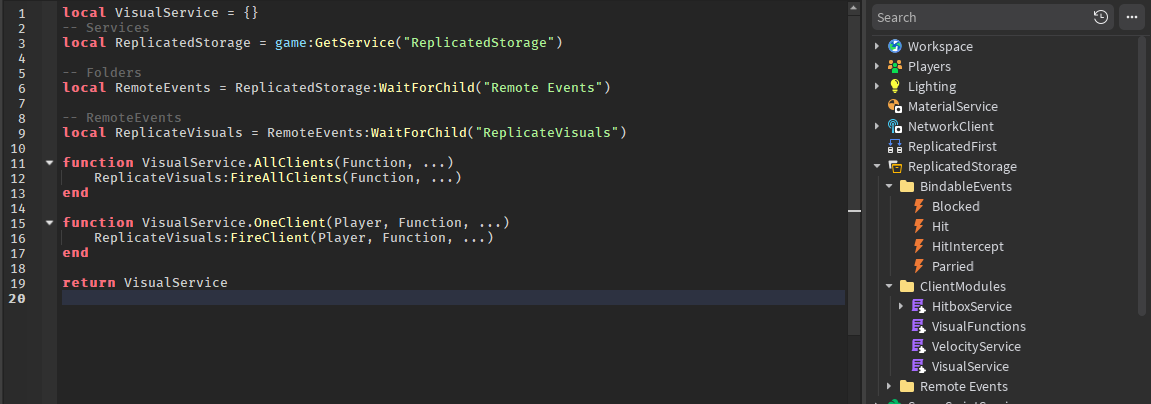Select the ReplicatedFirst icon
Screen dimensions: 1151x404
click(894, 146)
